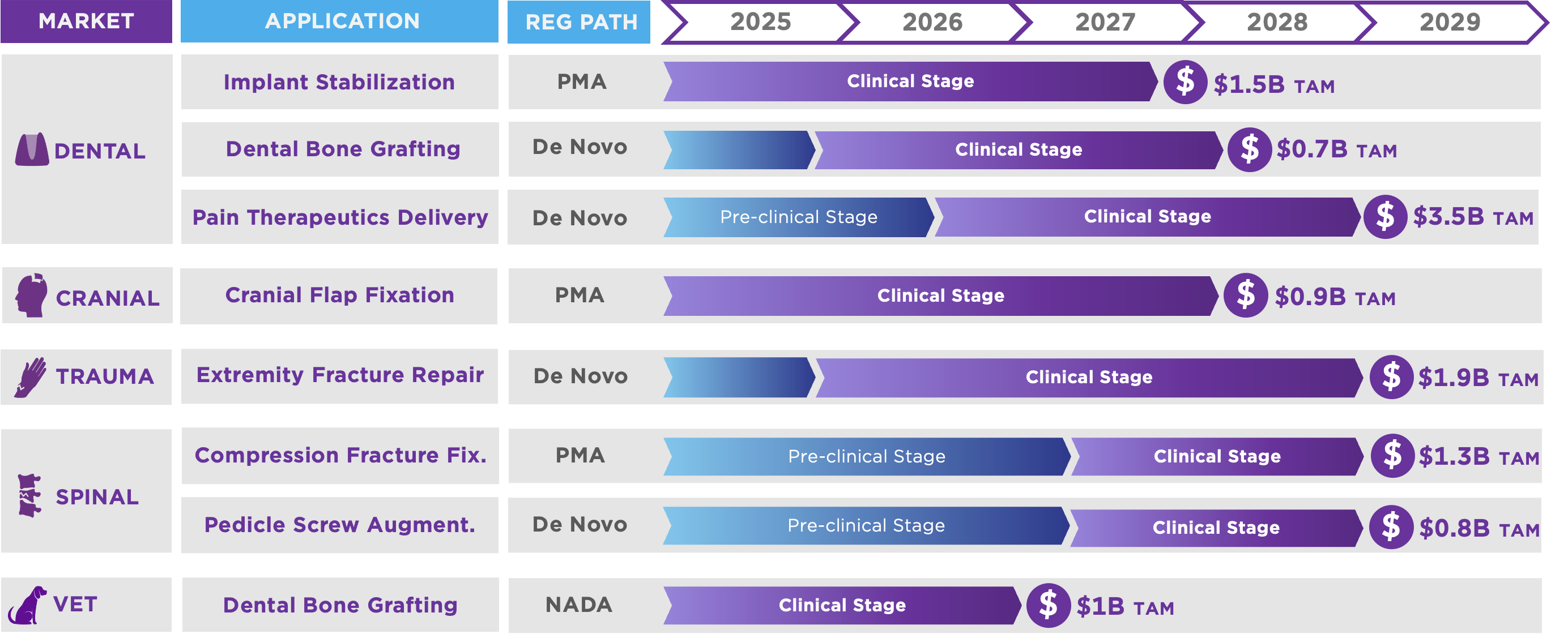The height and width of the screenshot is (634, 1568).
Task: Jump to the 2025 timeline arrow
Action: (760, 23)
